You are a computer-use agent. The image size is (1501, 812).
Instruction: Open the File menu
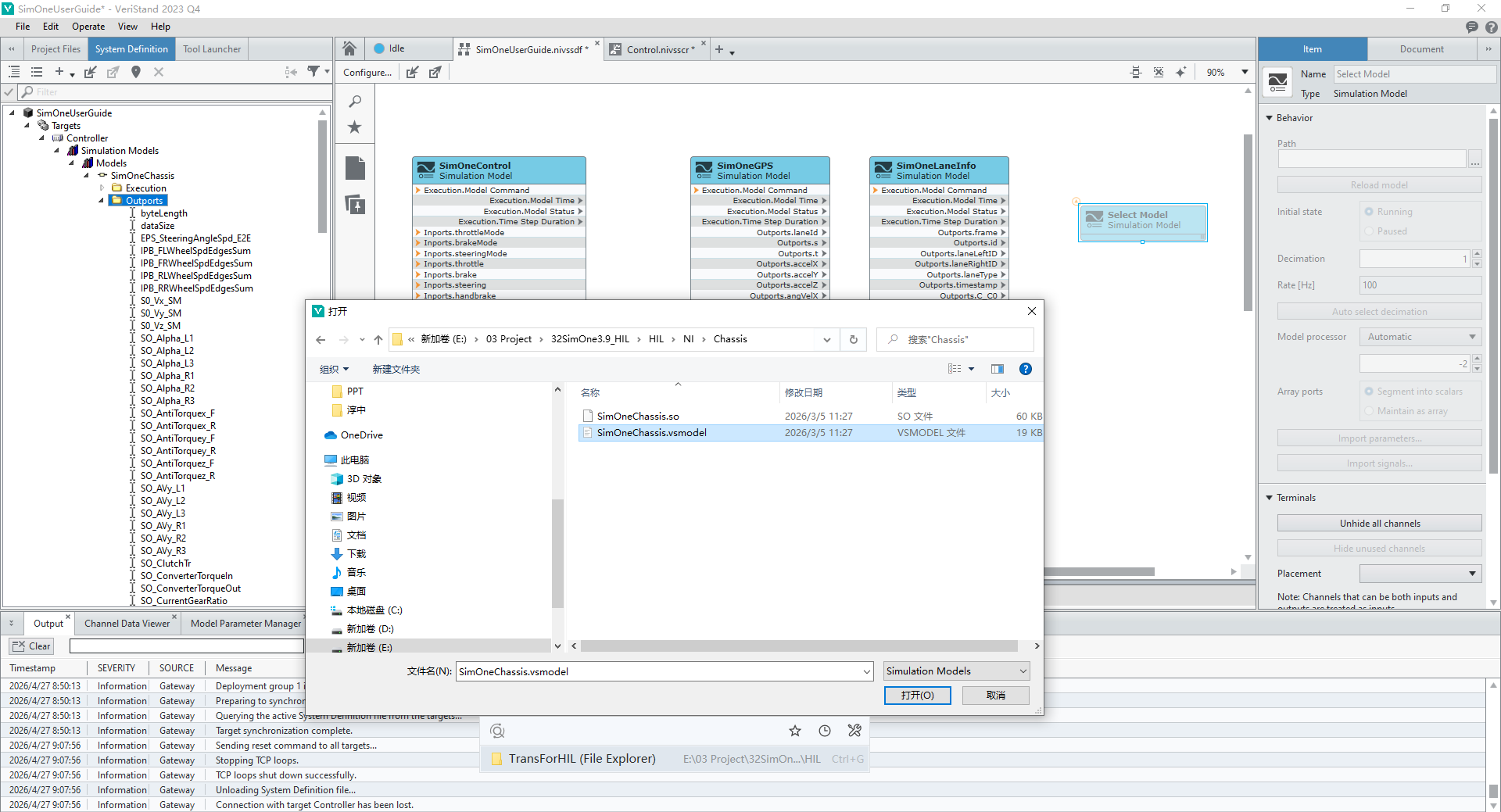tap(23, 27)
